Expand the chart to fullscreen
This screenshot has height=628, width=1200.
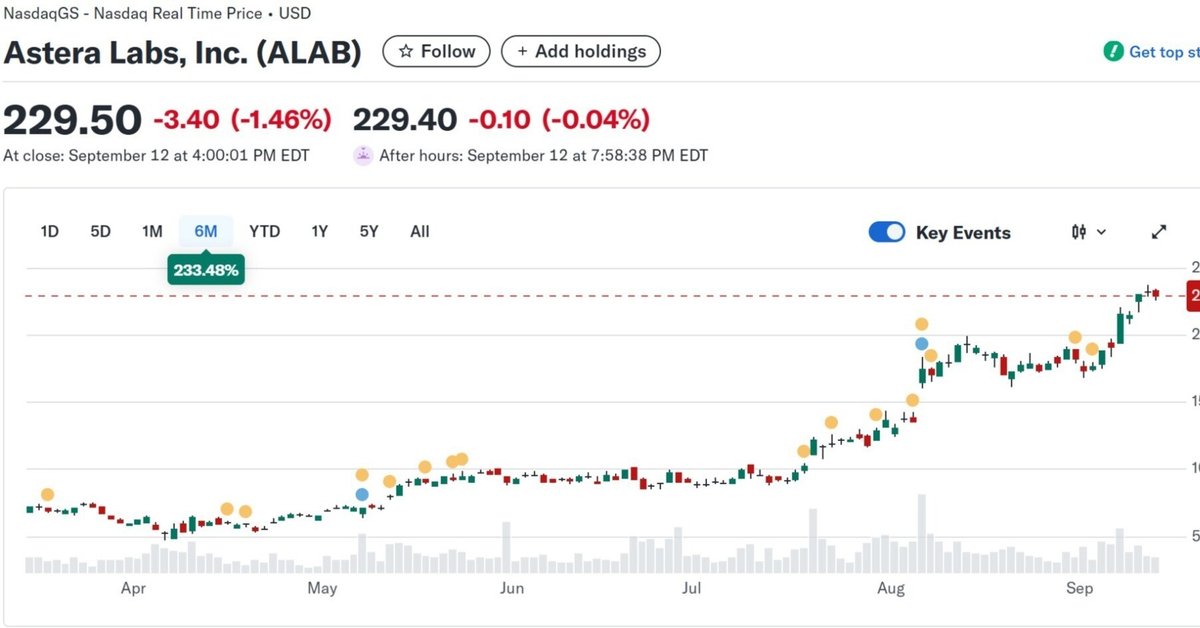(x=1158, y=231)
